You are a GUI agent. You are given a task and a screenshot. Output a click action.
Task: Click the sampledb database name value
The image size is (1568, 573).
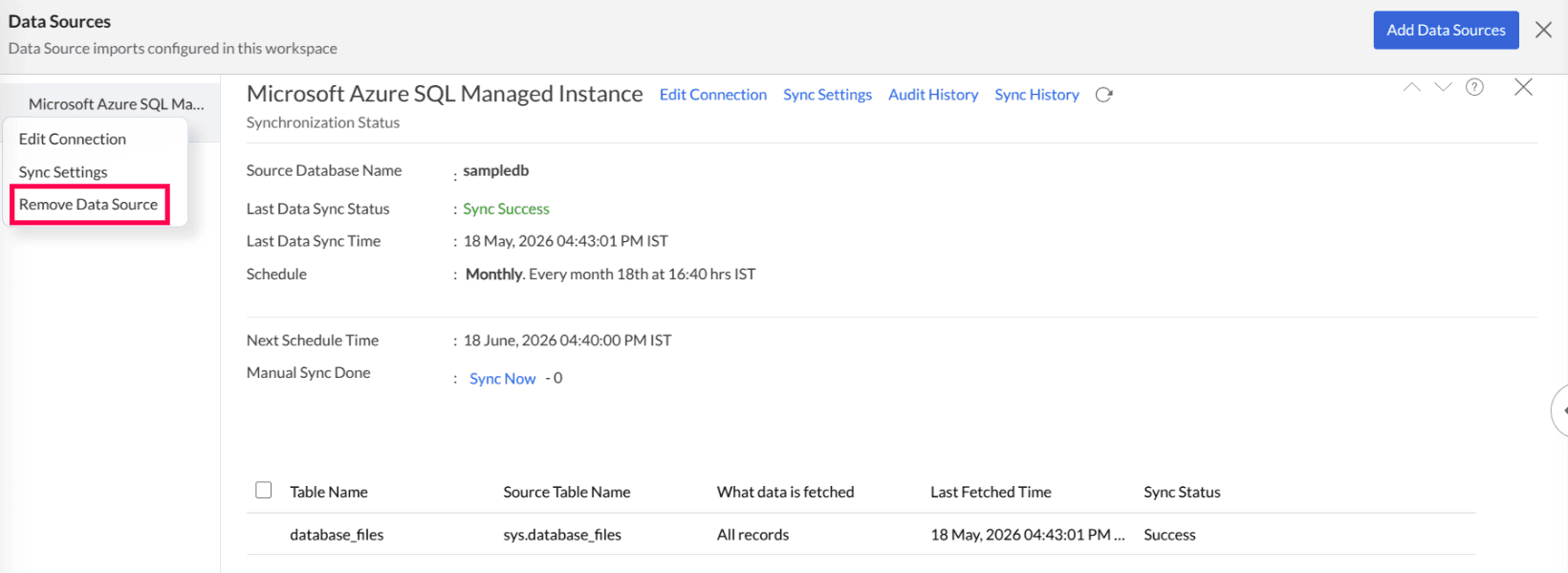click(496, 170)
